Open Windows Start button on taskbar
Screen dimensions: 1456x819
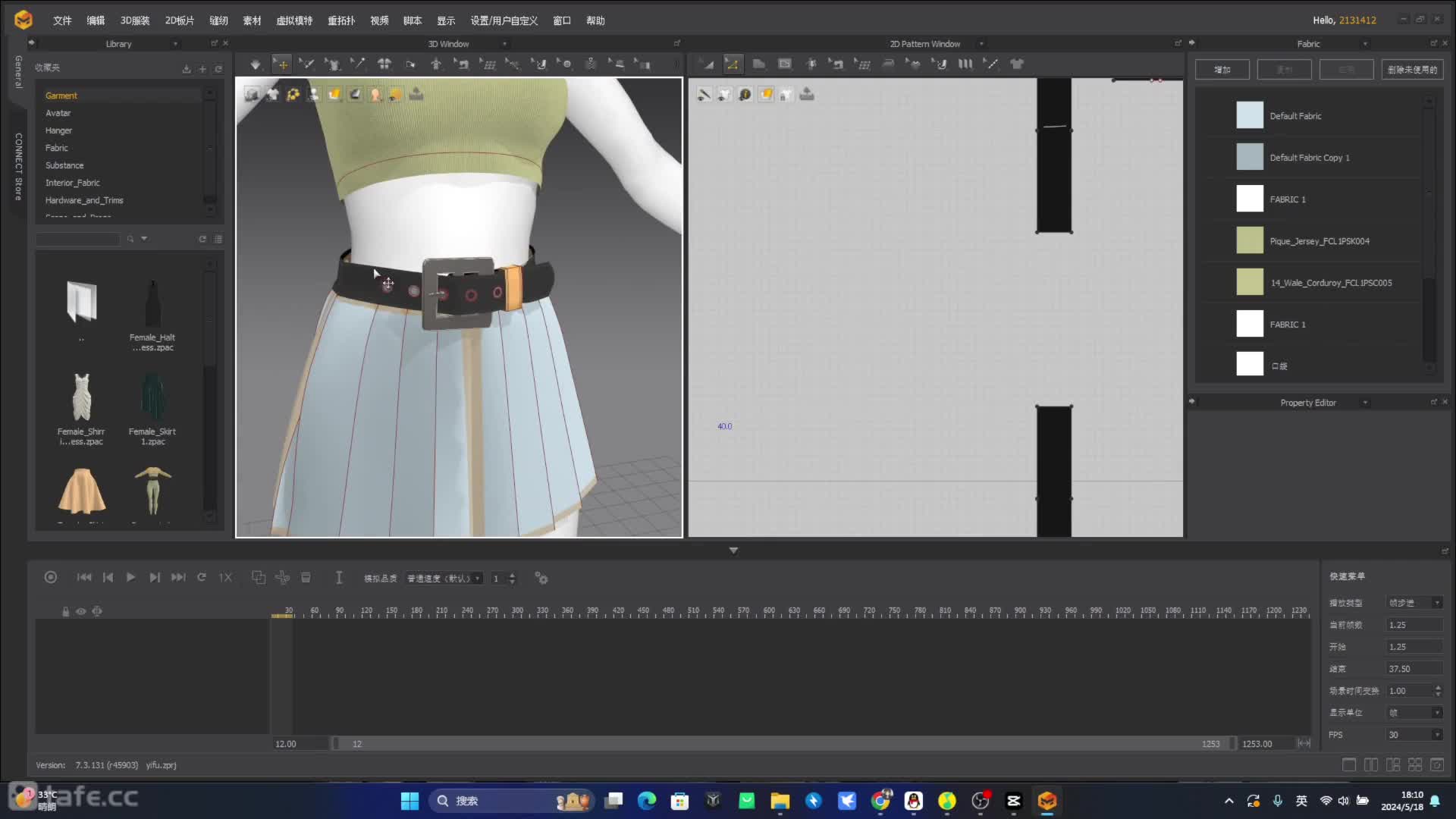[409, 801]
